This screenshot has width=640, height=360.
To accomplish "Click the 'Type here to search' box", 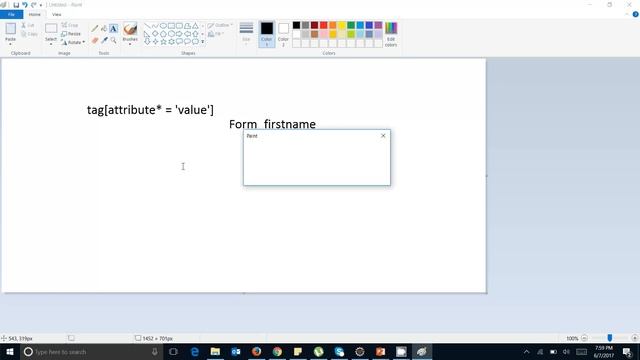I will [91, 351].
